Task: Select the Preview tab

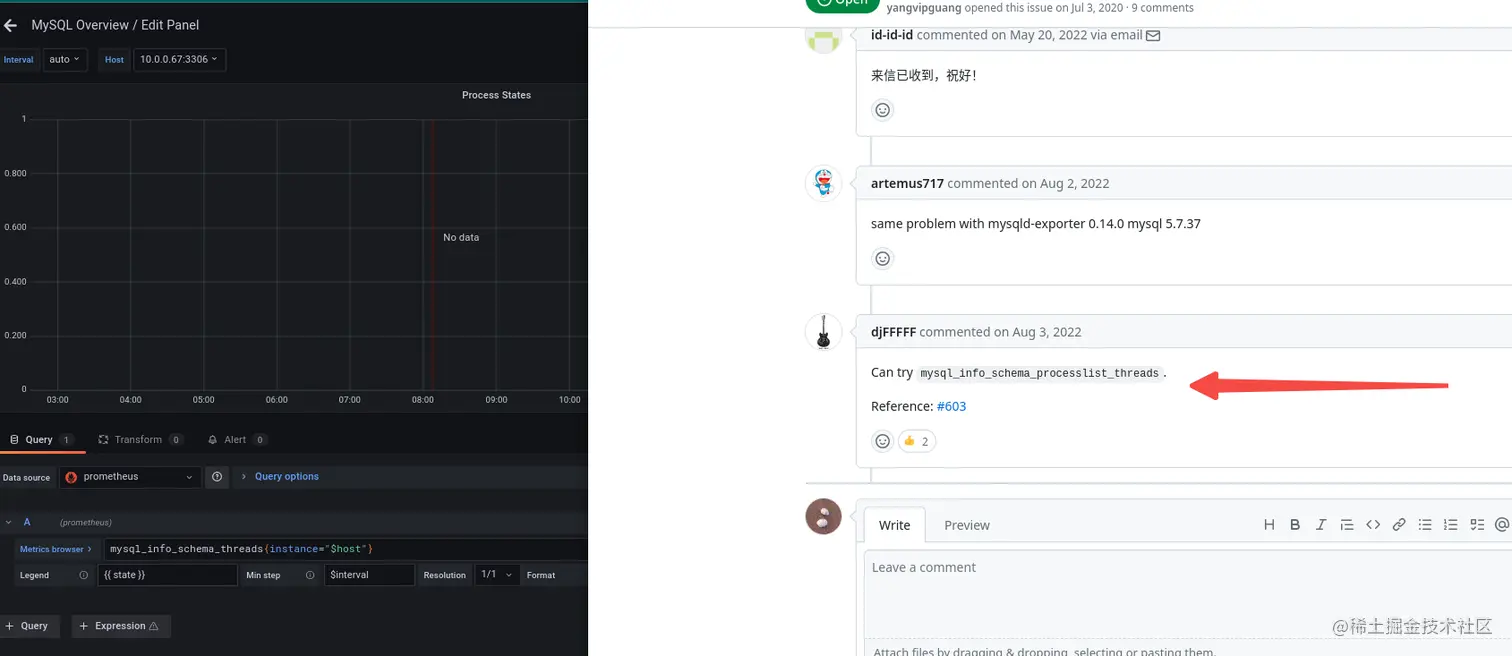Action: pos(967,525)
